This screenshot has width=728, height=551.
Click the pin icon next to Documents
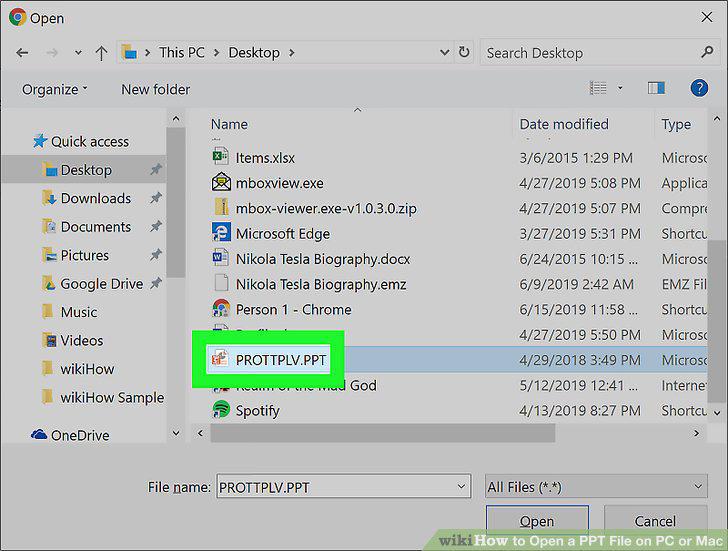(156, 227)
